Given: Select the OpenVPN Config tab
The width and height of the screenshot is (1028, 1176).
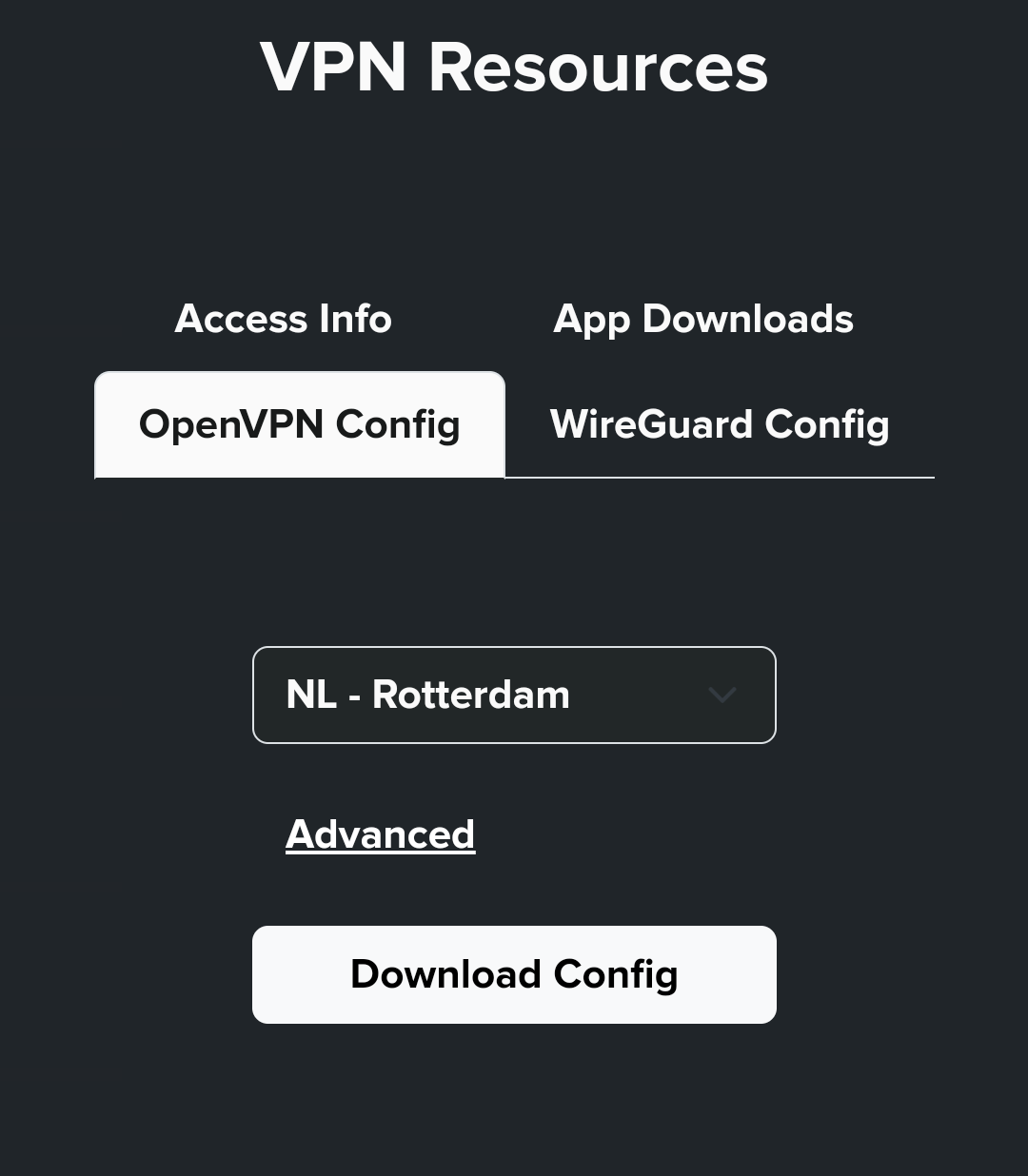Looking at the screenshot, I should [x=298, y=423].
